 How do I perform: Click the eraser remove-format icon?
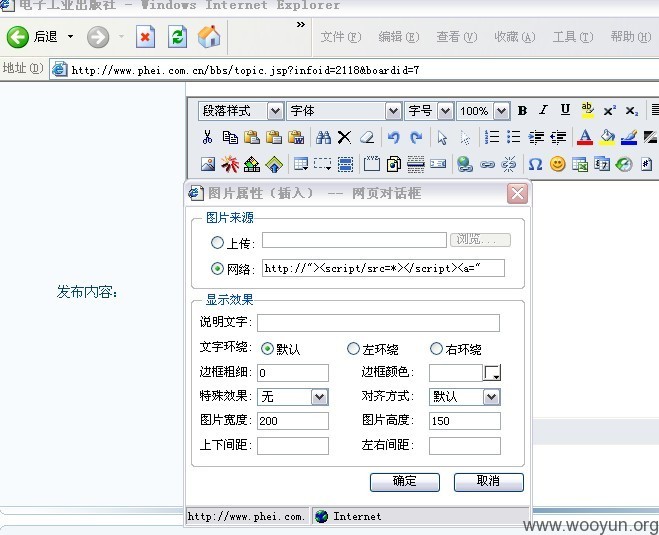pos(367,137)
